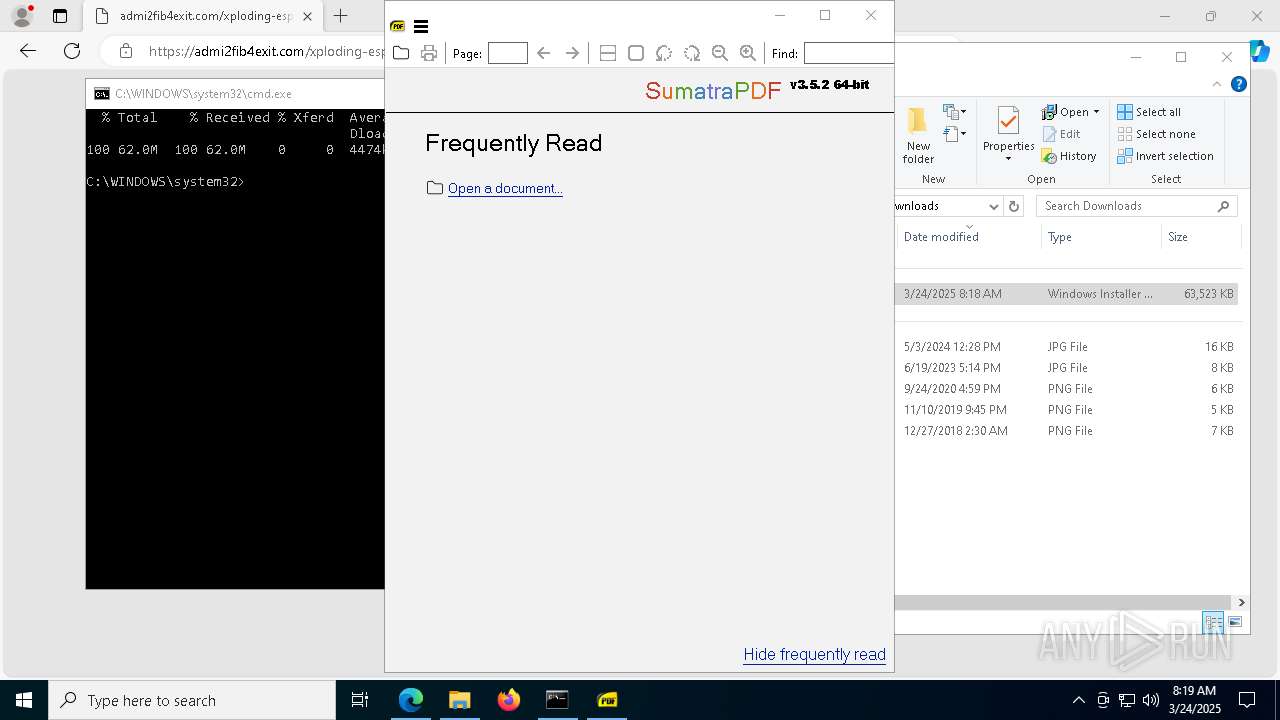This screenshot has height=720, width=1280.
Task: Show hidden system tray icons chevron
Action: (1078, 700)
